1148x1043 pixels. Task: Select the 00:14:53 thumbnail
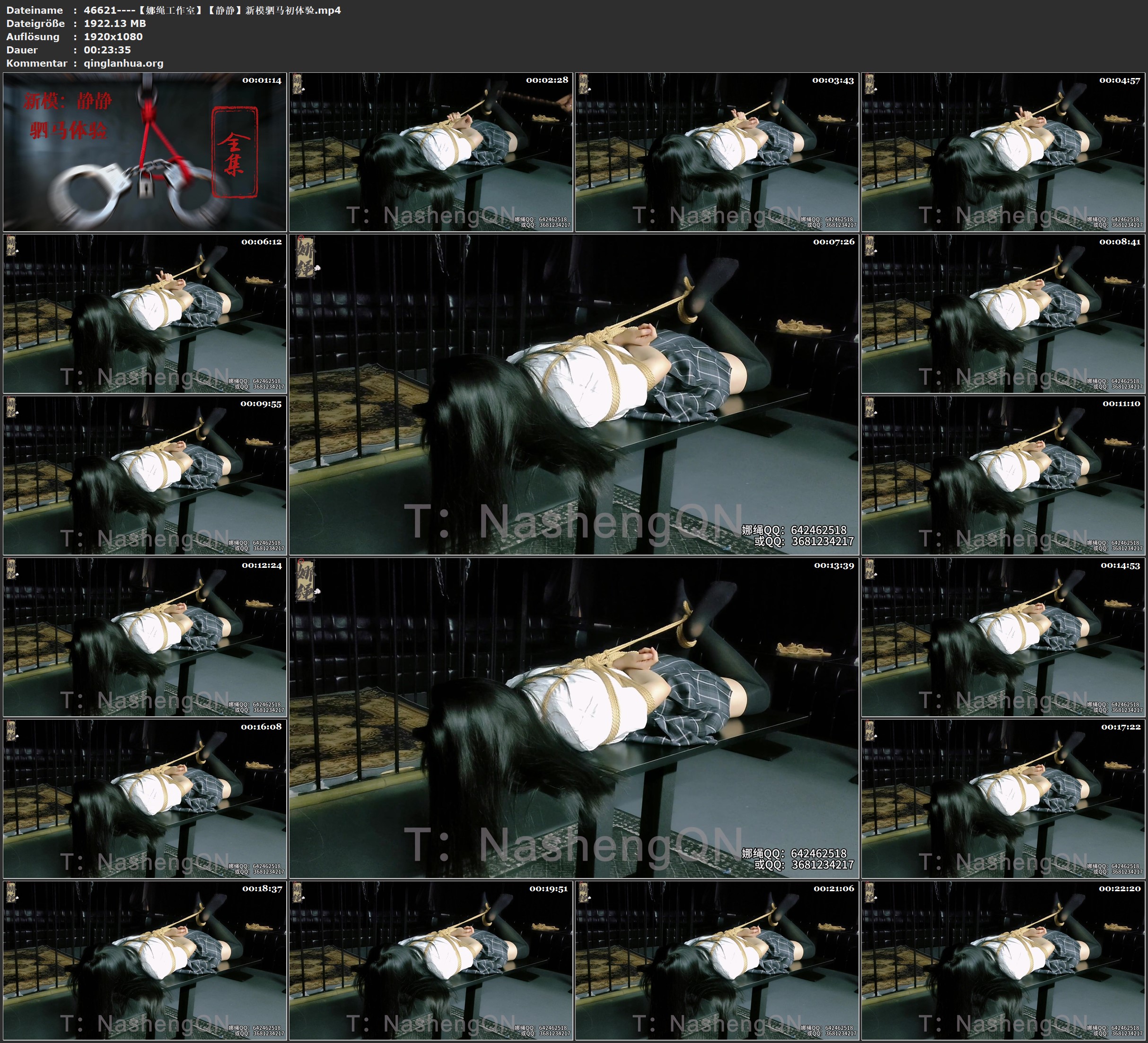(x=1003, y=637)
